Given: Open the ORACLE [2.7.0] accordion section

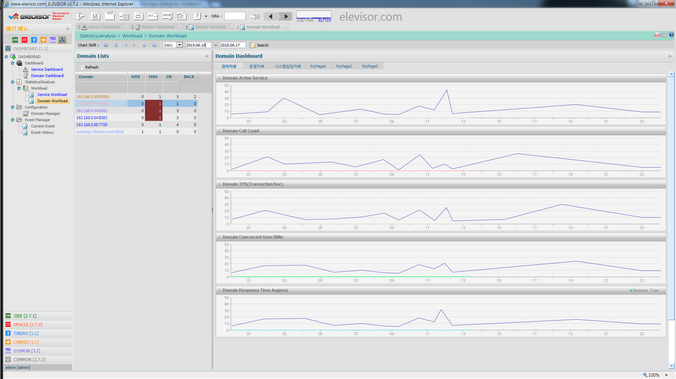Looking at the screenshot, I should click(x=38, y=324).
